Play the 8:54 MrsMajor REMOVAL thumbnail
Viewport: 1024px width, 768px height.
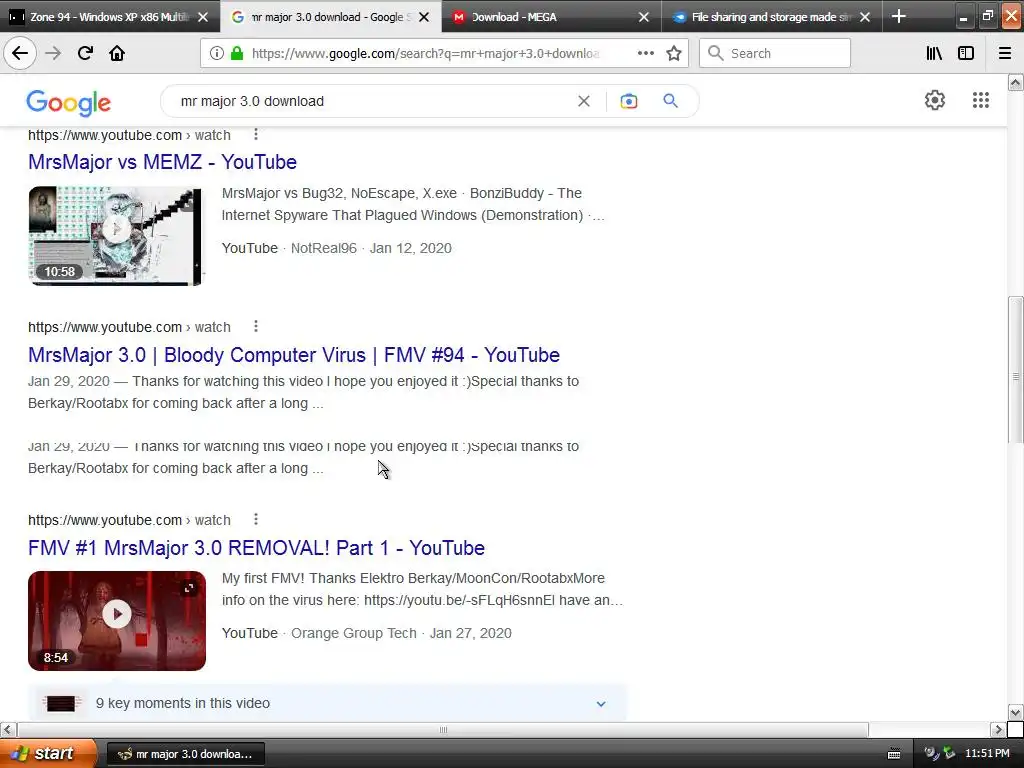click(117, 620)
